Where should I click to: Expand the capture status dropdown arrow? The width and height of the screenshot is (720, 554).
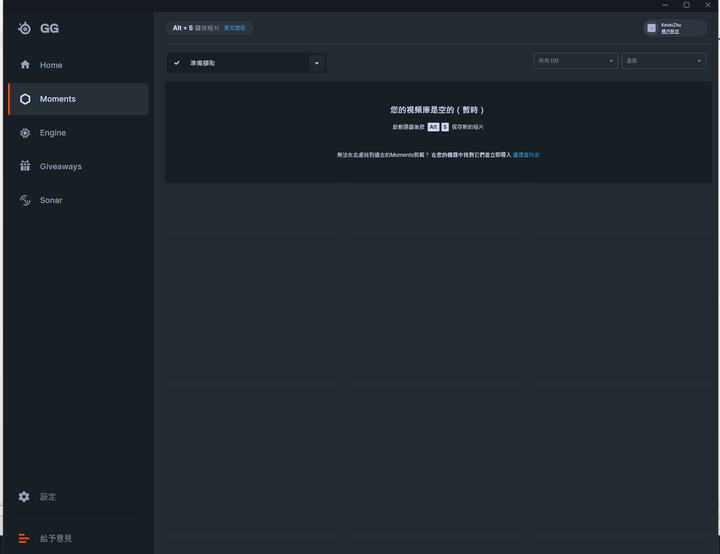pos(317,63)
